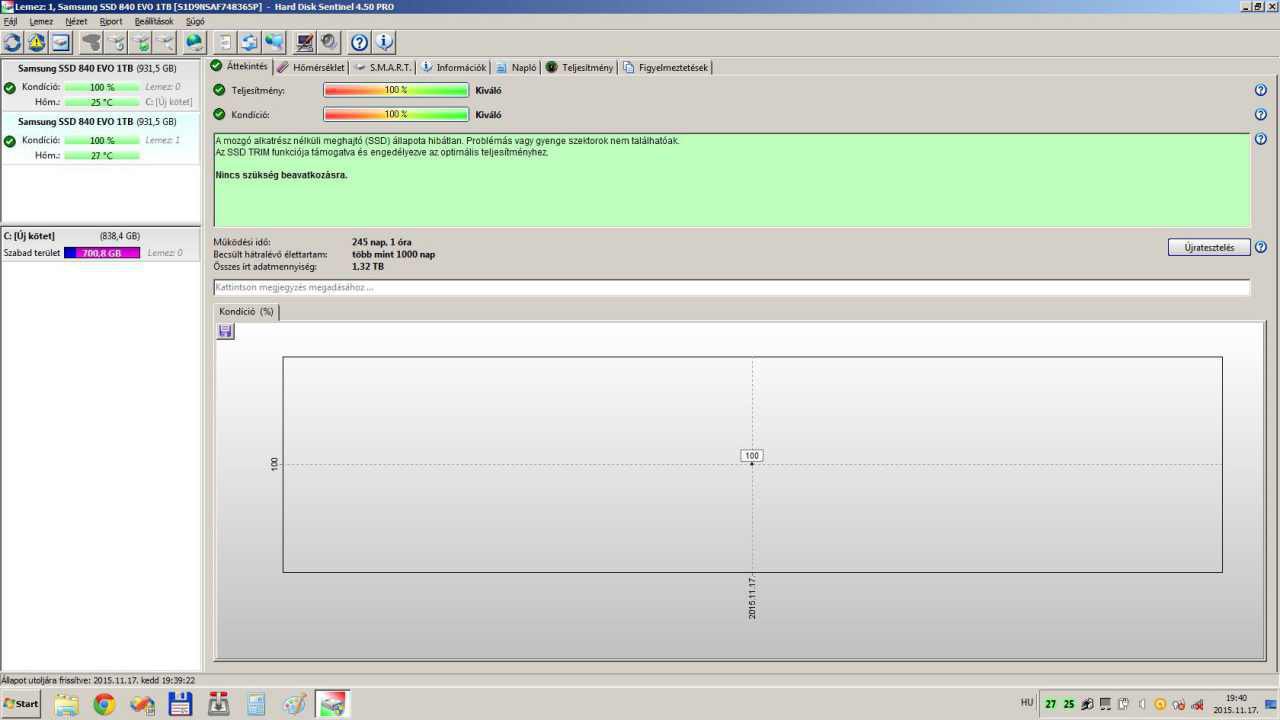Screen dimensions: 1280x720
Task: Select first Samsung SSD 840 EVO (Lemez: 0)
Action: pyautogui.click(x=100, y=85)
